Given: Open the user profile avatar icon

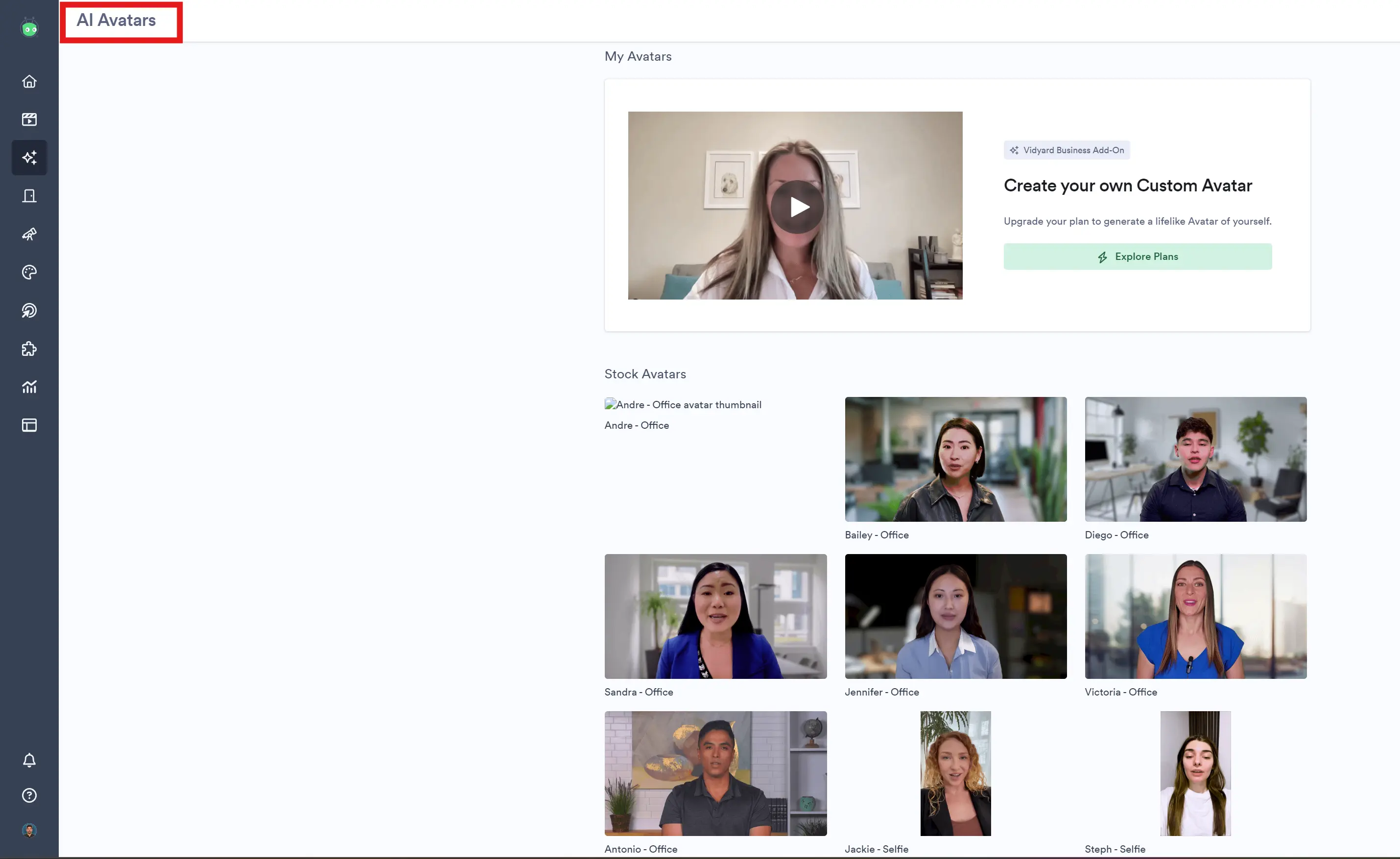Looking at the screenshot, I should click(x=29, y=831).
